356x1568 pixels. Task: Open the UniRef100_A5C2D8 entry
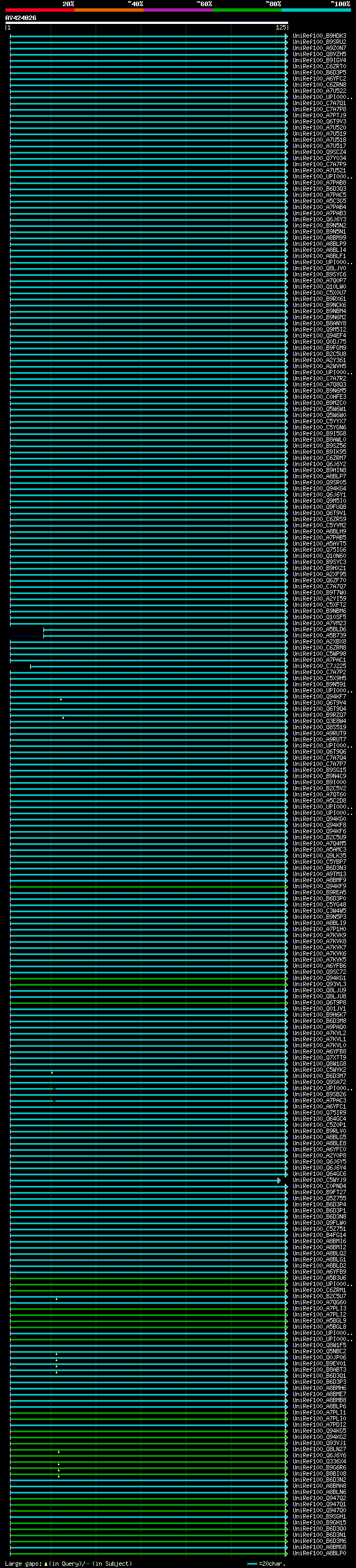click(319, 801)
